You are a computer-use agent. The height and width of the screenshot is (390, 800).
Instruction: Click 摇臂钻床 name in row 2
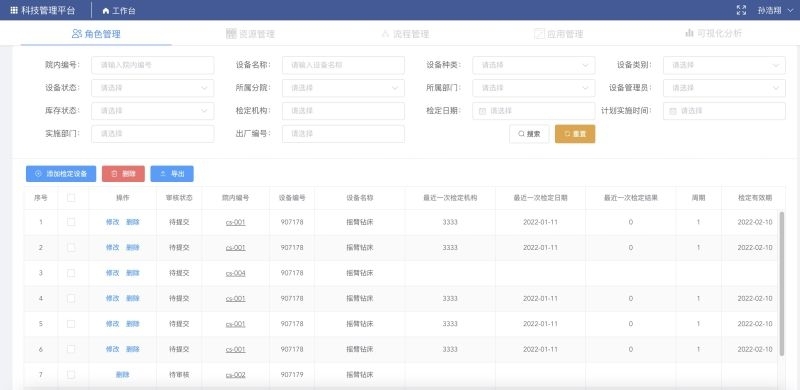[360, 248]
